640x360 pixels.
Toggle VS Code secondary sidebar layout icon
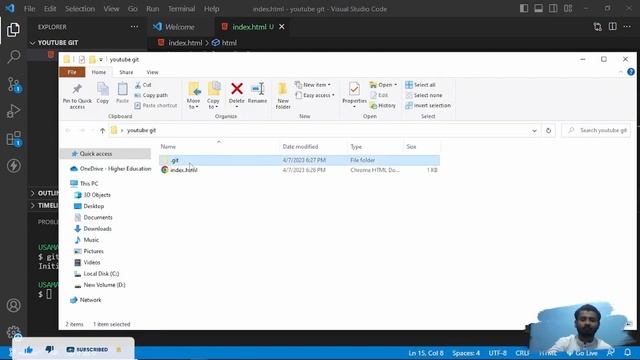(x=553, y=9)
